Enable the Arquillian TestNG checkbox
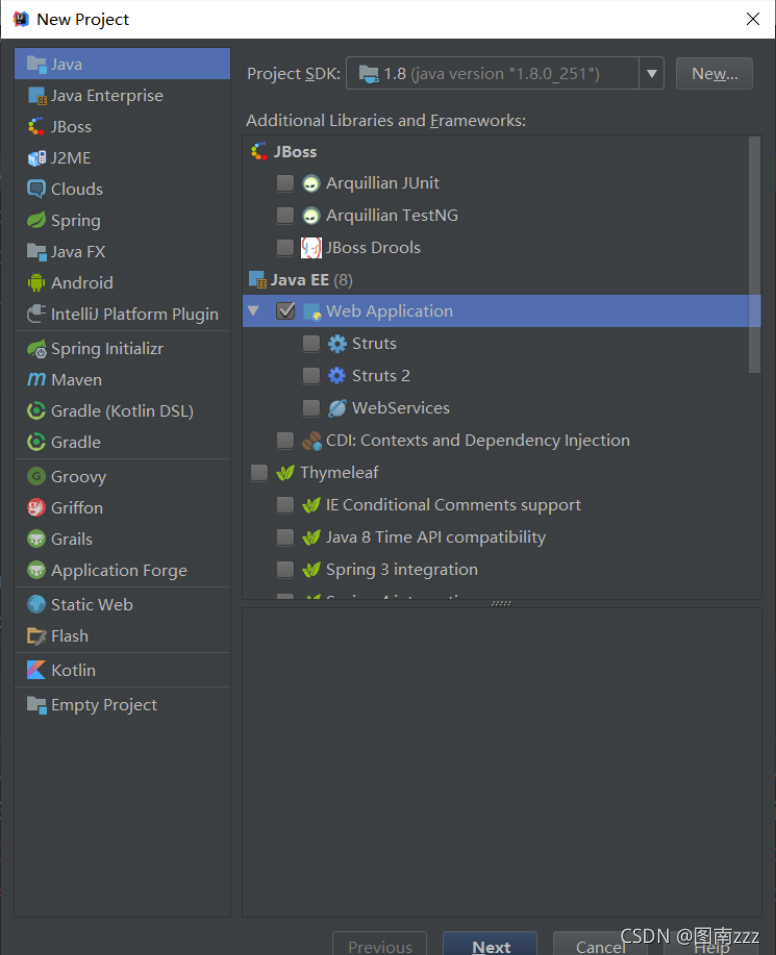Screen dimensions: 776x955 point(285,215)
